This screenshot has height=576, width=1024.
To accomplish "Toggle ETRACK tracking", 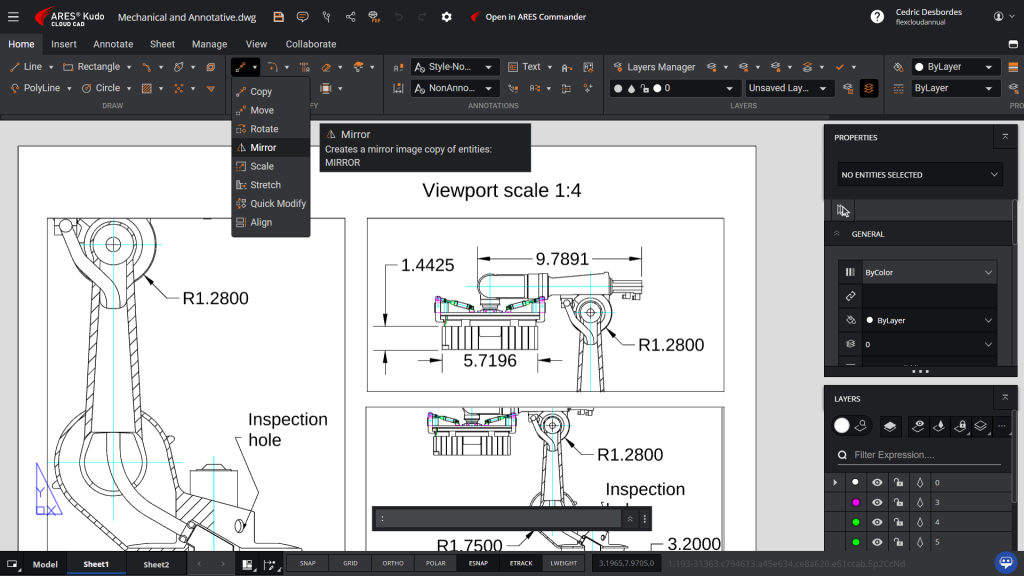I will 521,563.
